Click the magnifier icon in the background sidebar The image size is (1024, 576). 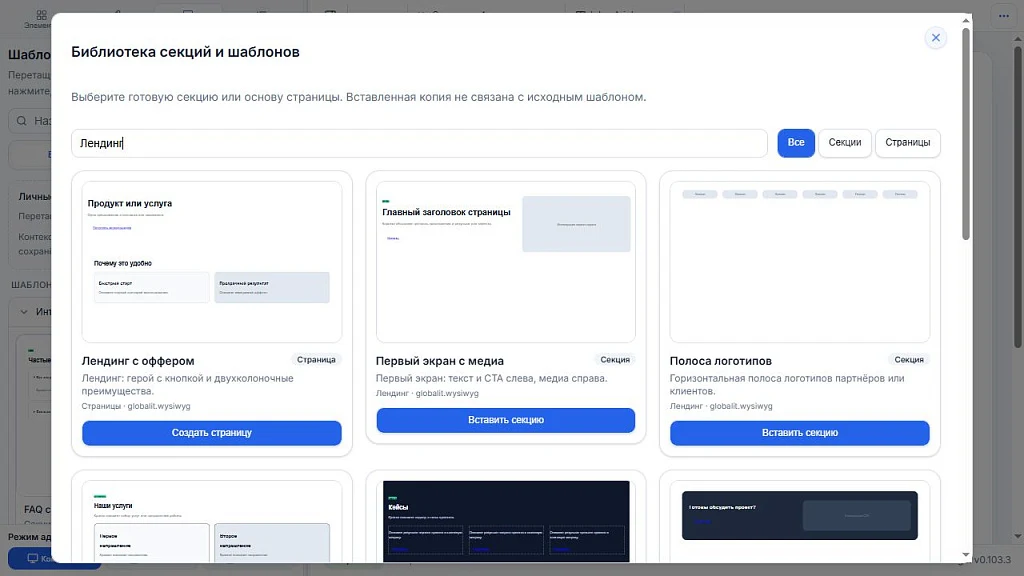tap(22, 121)
